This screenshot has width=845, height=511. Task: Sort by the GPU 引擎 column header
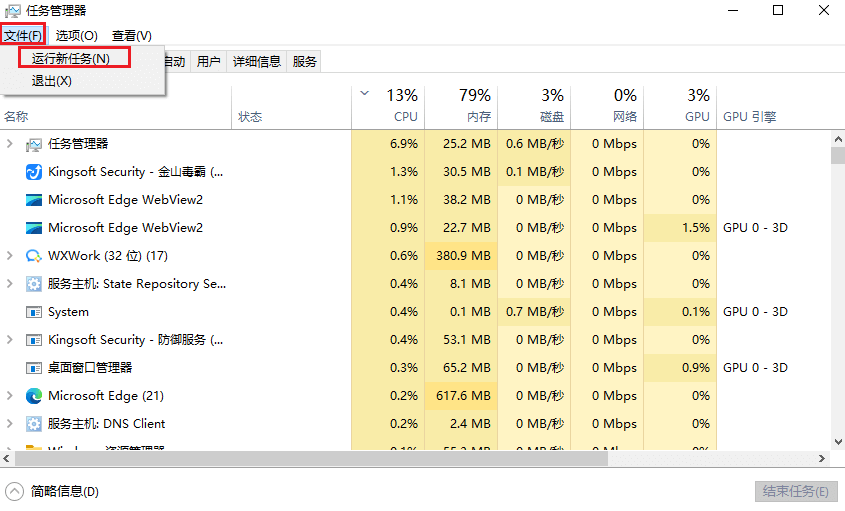click(x=749, y=116)
